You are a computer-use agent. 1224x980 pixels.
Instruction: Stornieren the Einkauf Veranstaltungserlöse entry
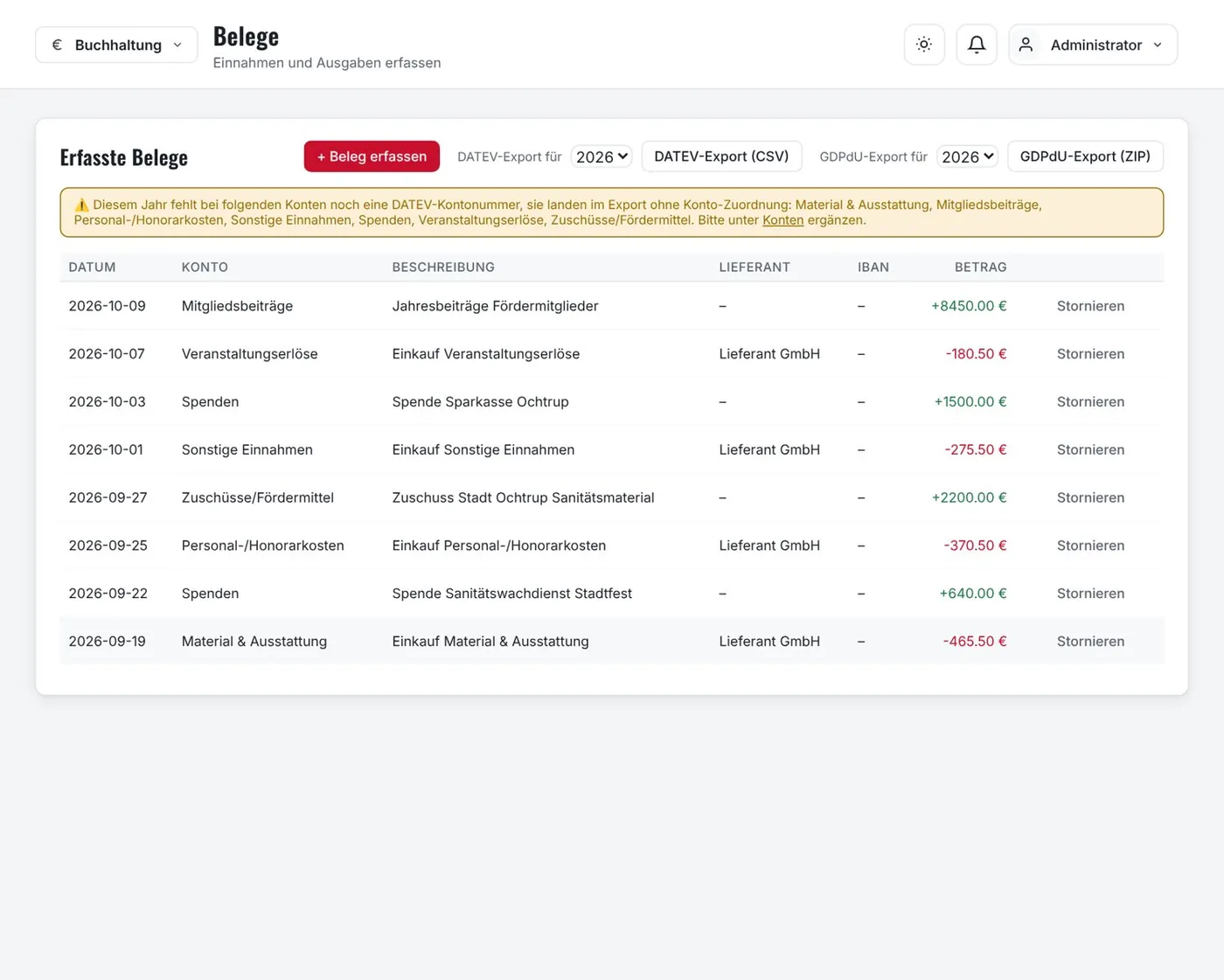[x=1090, y=354]
